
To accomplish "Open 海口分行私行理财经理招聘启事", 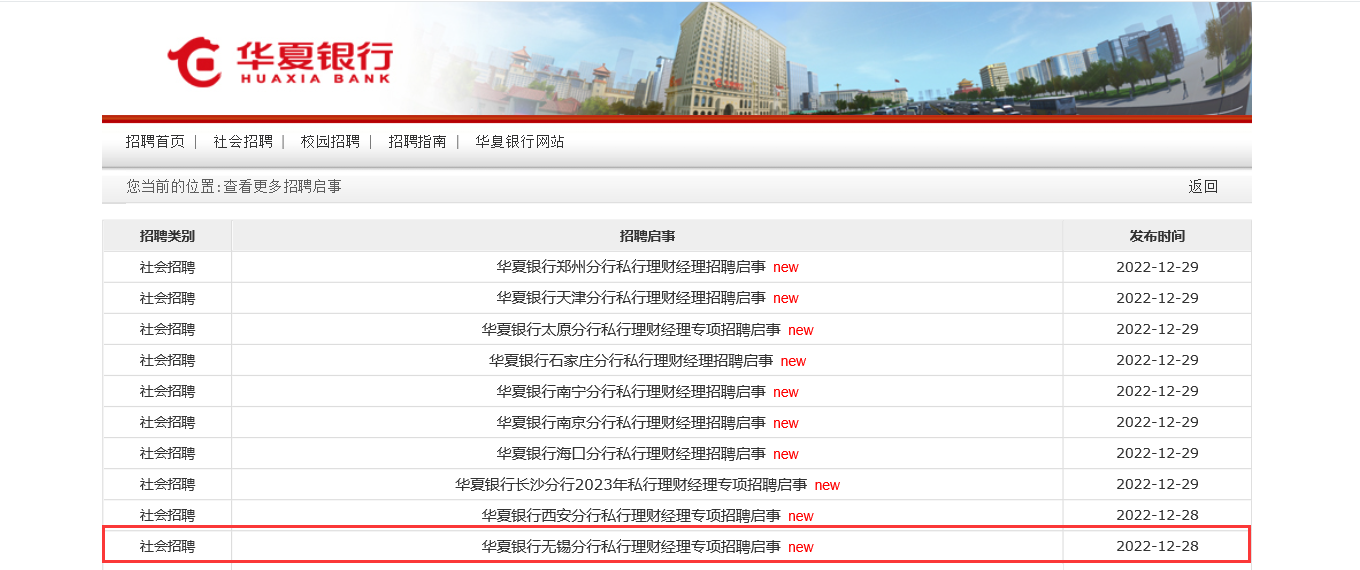I will click(631, 453).
